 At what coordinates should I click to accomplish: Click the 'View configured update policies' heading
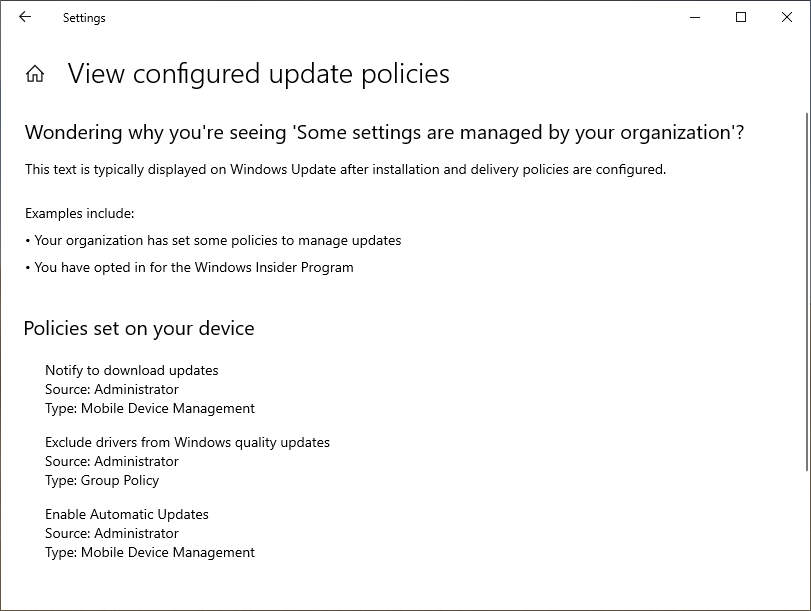coord(258,74)
